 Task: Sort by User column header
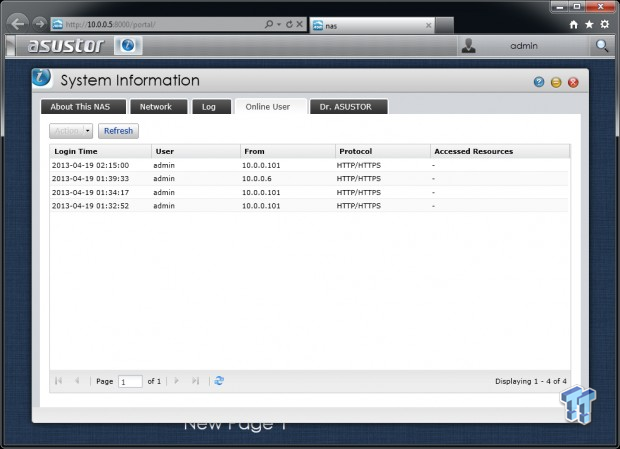tap(196, 151)
